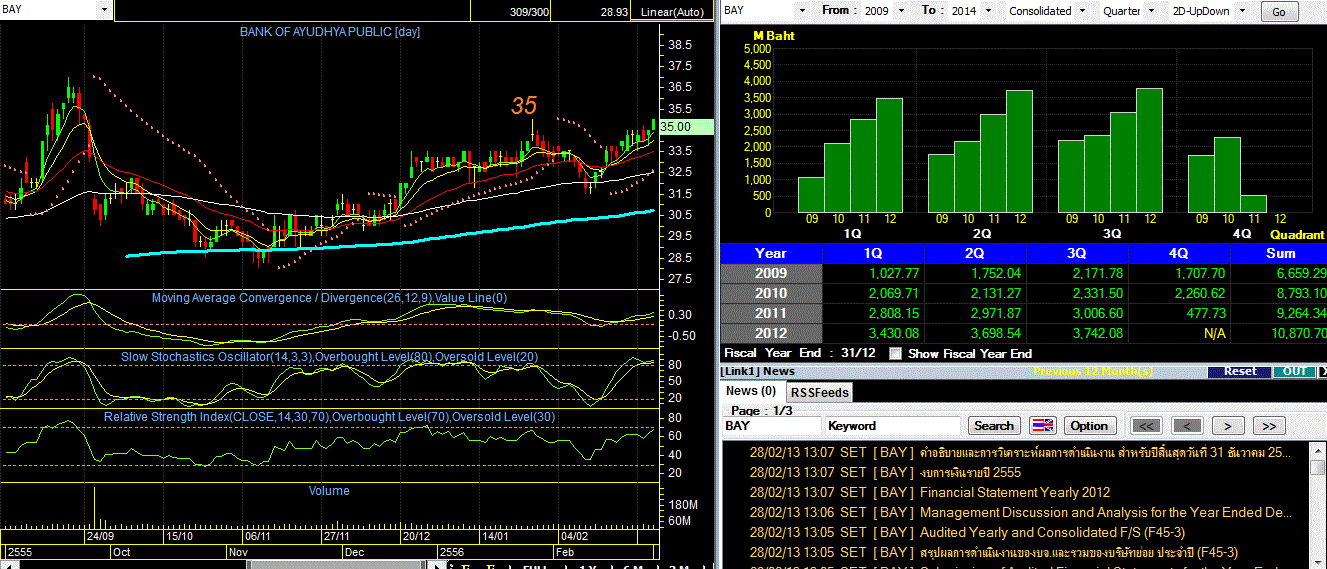Toggle the Thai/English language flag icon
This screenshot has width=1327, height=569.
tap(1042, 425)
